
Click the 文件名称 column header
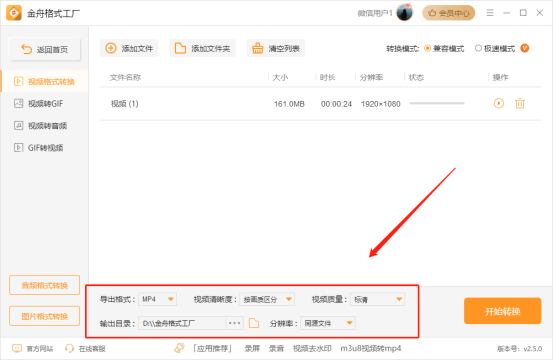coord(125,77)
